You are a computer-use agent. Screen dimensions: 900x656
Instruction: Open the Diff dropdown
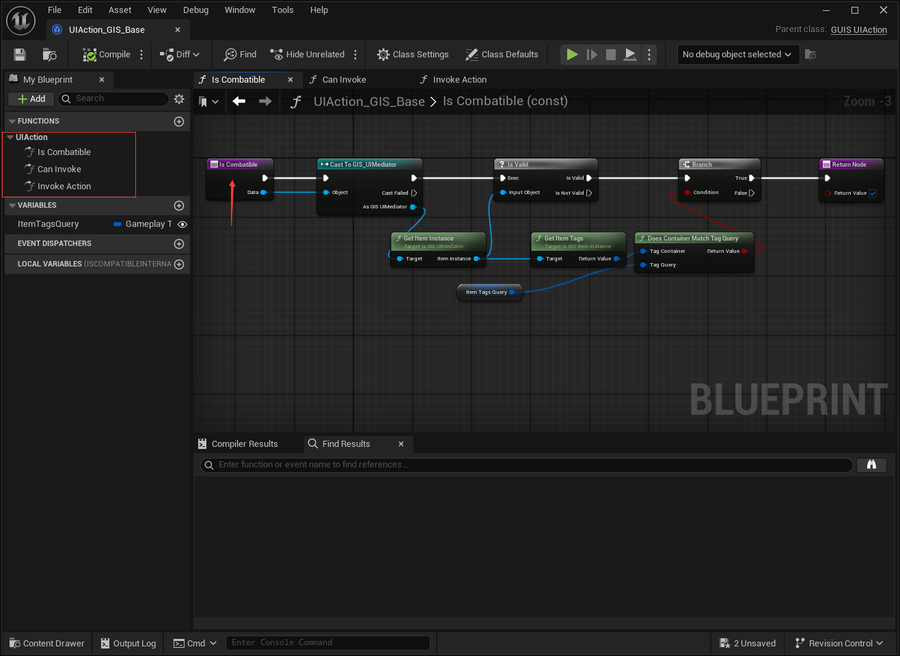(180, 55)
